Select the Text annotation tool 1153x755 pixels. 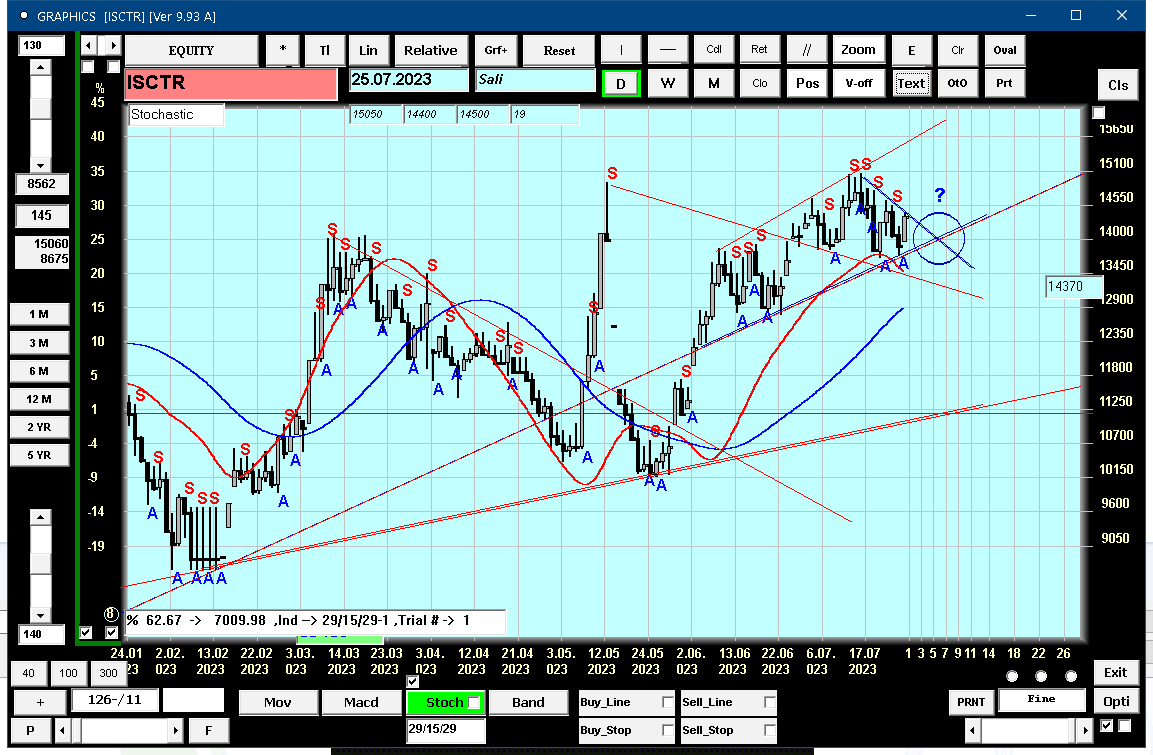(x=910, y=83)
